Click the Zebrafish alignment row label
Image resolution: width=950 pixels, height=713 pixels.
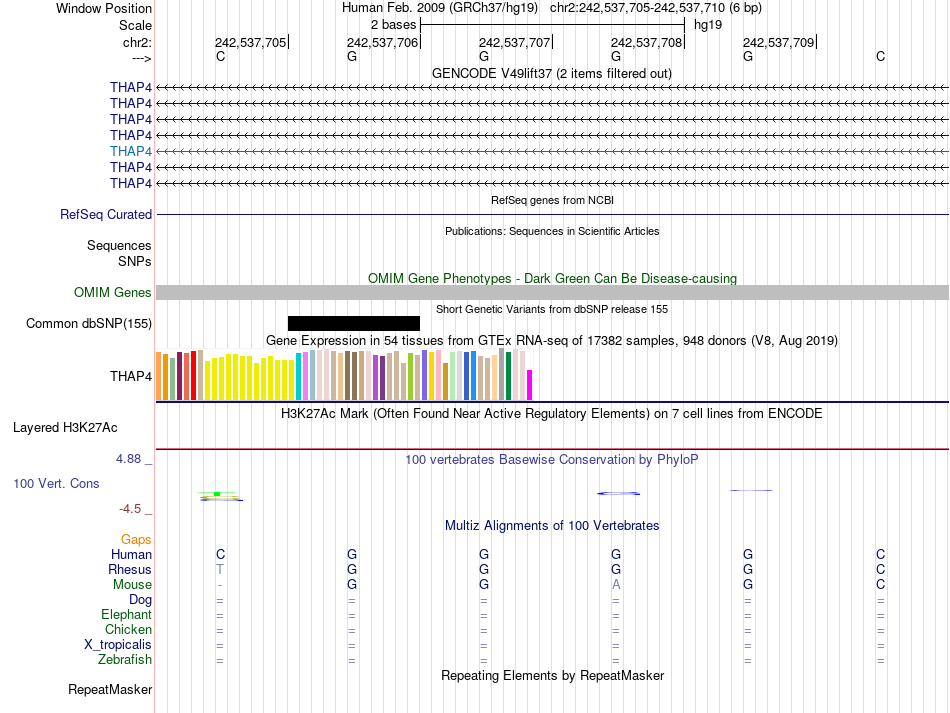(x=125, y=659)
